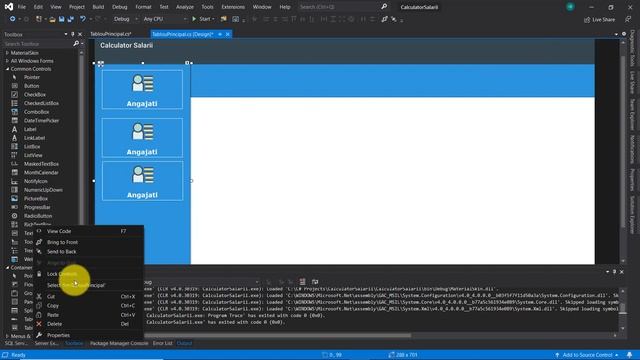Screen dimensions: 640x360
Task: Click the navigate backward toolbar icon
Action: 12,19
